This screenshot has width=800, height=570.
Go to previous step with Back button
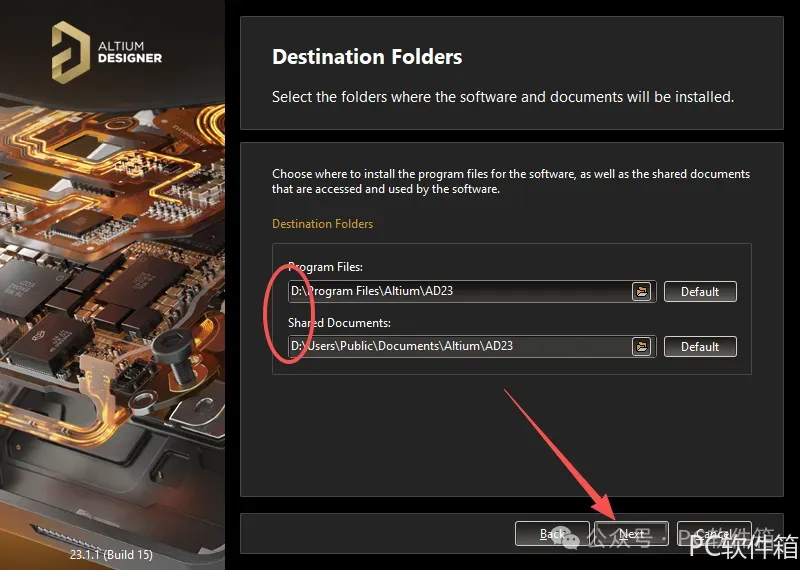coord(552,534)
